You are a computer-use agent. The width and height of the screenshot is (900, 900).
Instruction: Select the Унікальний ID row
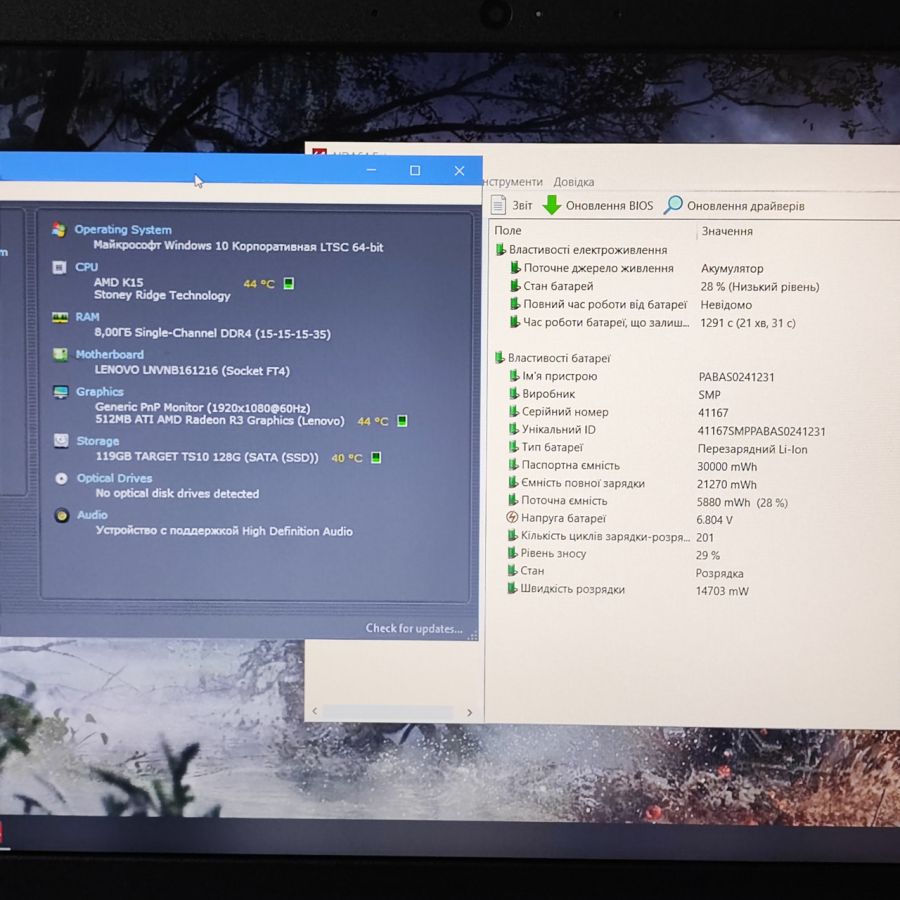click(666, 430)
